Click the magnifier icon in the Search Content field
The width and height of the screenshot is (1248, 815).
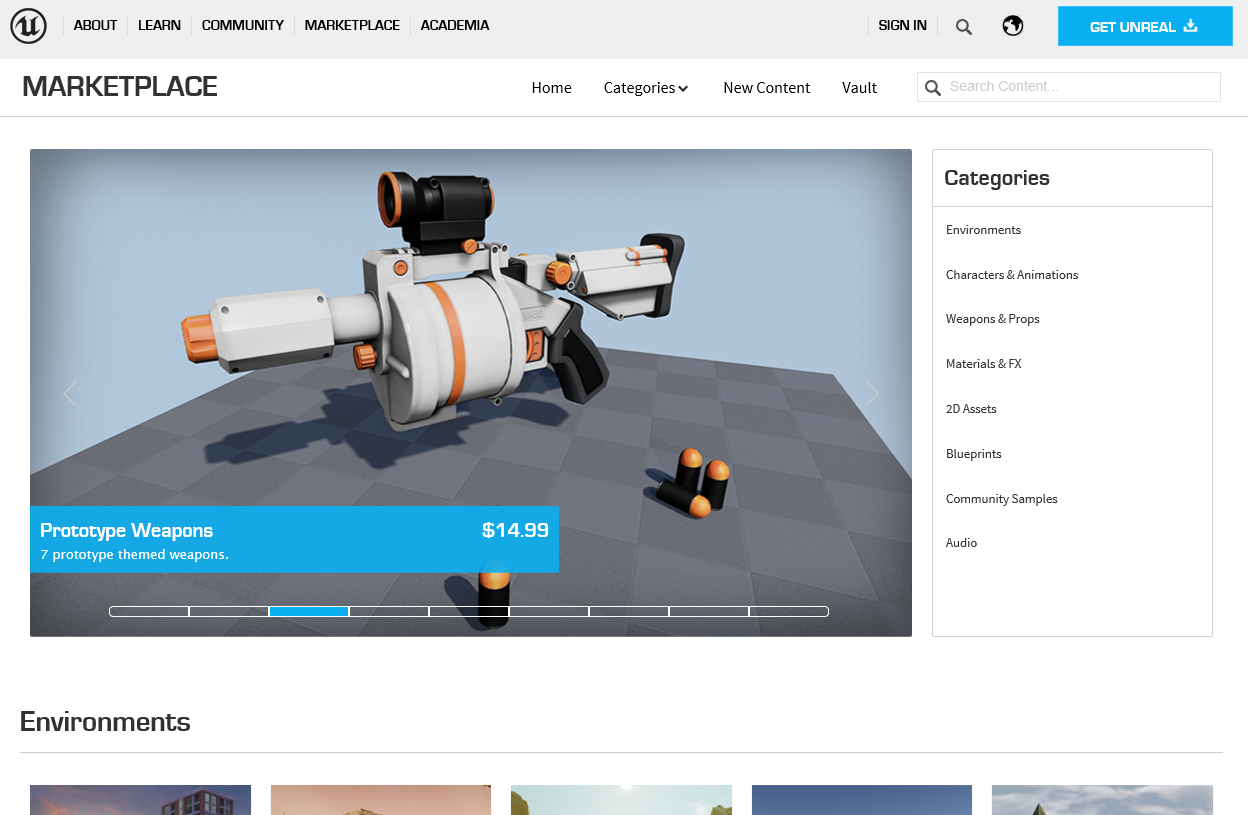pos(933,88)
